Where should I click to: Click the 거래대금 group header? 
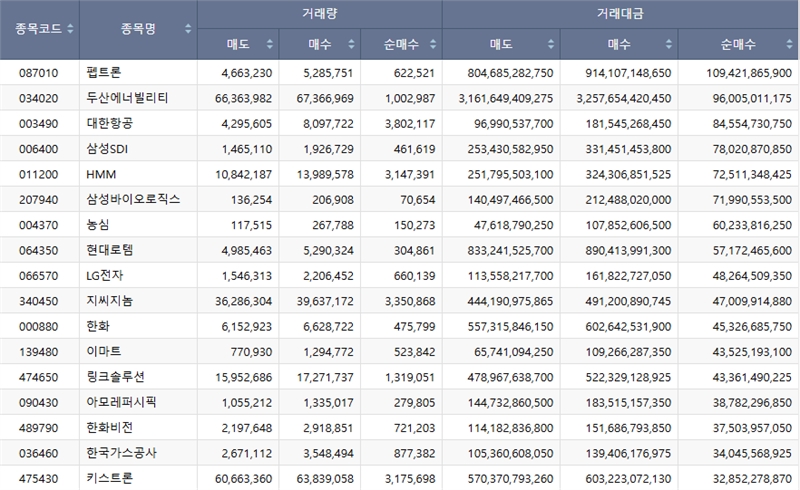pyautogui.click(x=620, y=14)
